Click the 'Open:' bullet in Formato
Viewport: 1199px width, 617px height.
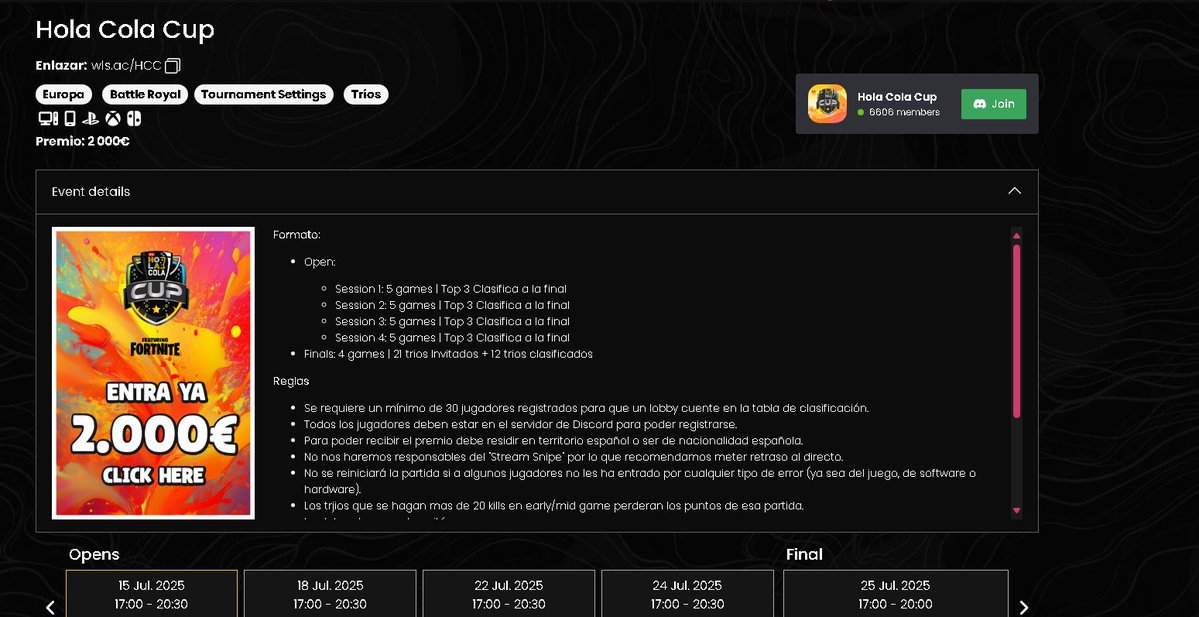pos(320,262)
